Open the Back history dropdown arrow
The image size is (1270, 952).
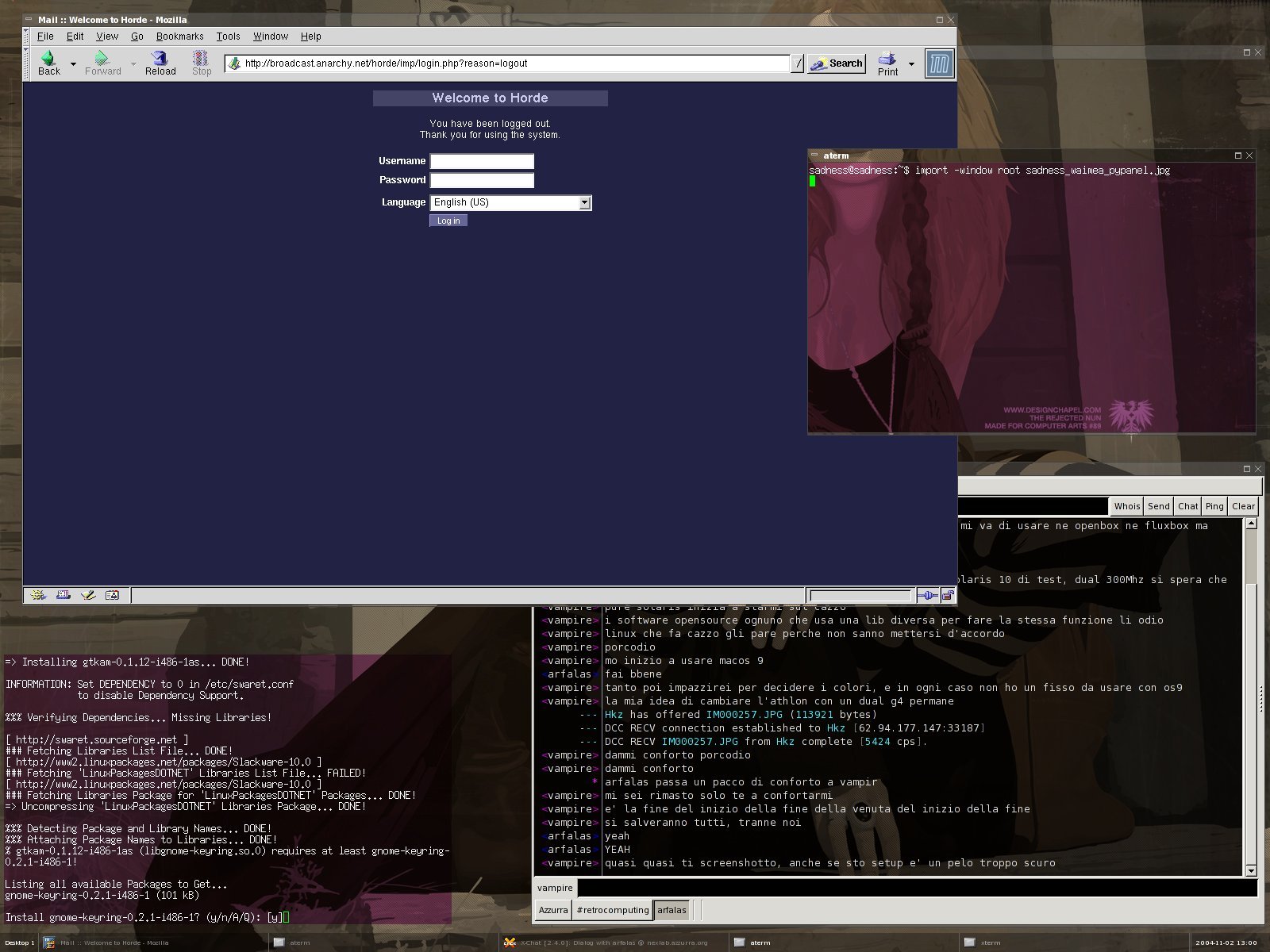[73, 63]
